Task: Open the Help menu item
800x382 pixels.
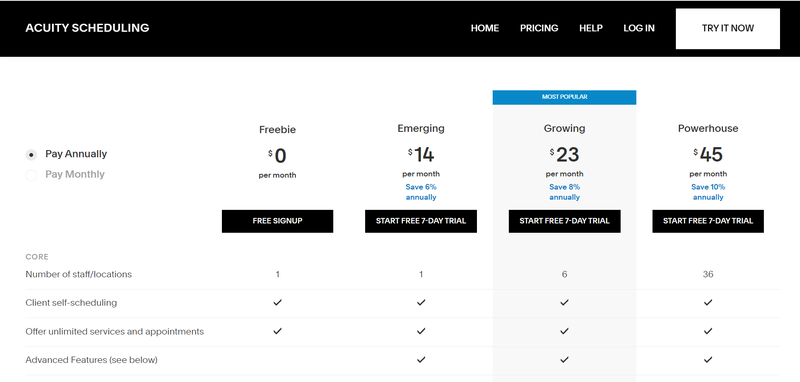Action: tap(591, 28)
